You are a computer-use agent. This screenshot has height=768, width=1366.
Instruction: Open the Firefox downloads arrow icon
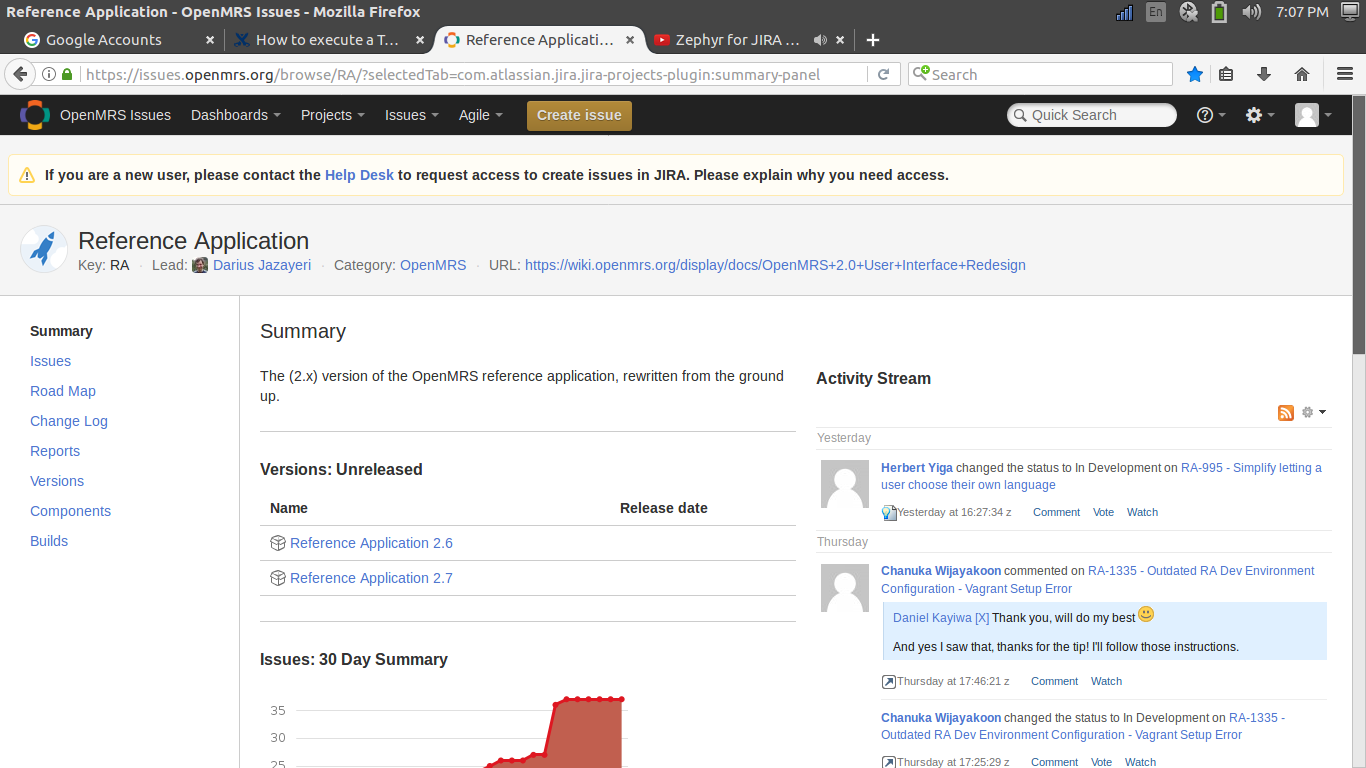[1264, 74]
